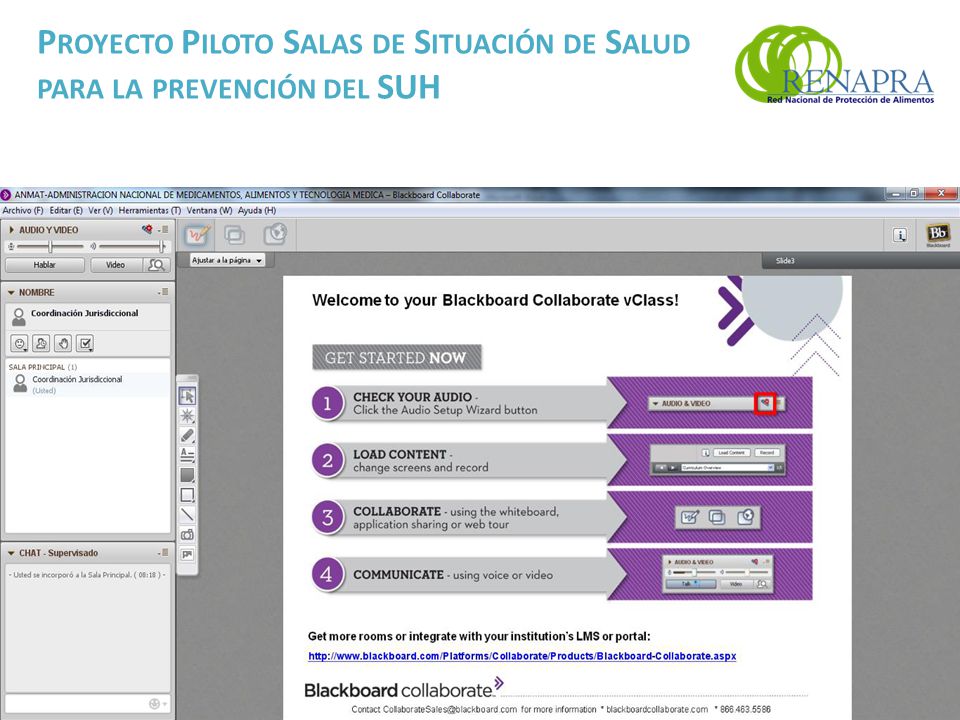The image size is (960, 720).
Task: Choose the whiteboard Selector arrow tool
Action: (187, 396)
